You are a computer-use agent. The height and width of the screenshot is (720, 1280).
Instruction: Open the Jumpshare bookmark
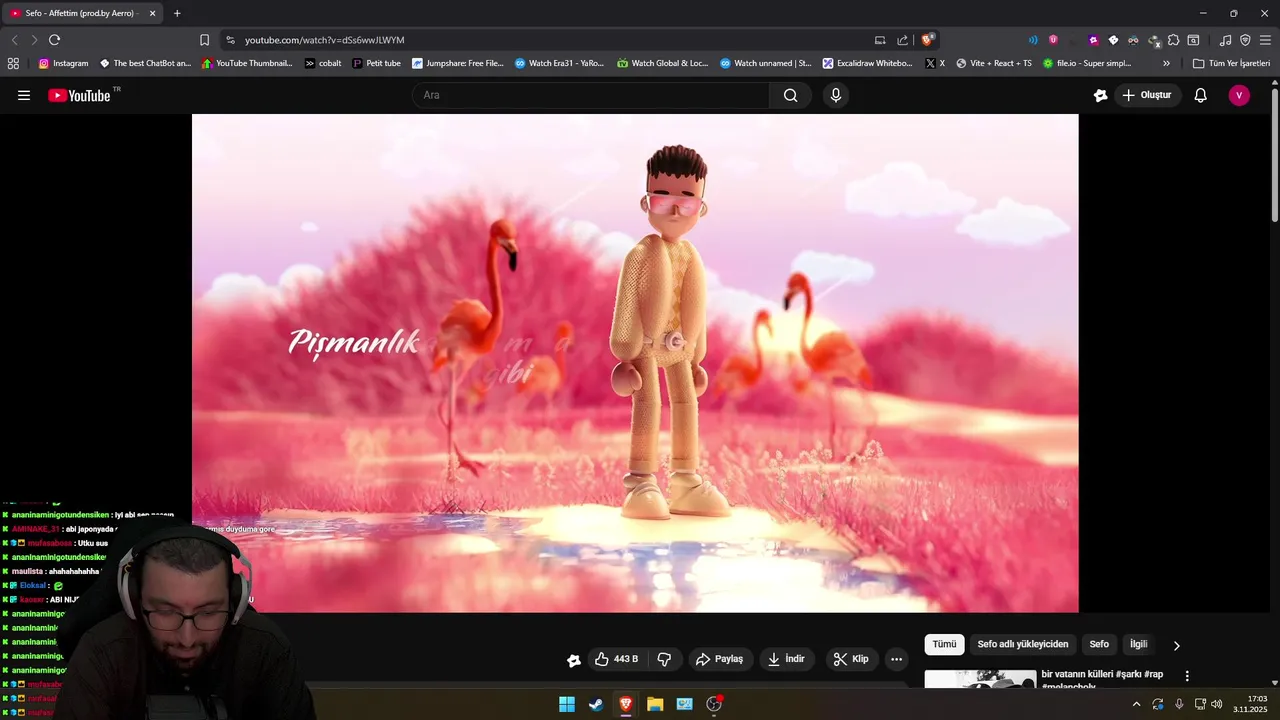point(458,63)
